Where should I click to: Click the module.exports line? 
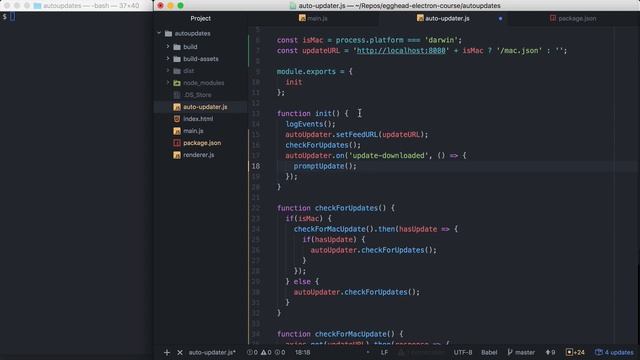[x=314, y=71]
